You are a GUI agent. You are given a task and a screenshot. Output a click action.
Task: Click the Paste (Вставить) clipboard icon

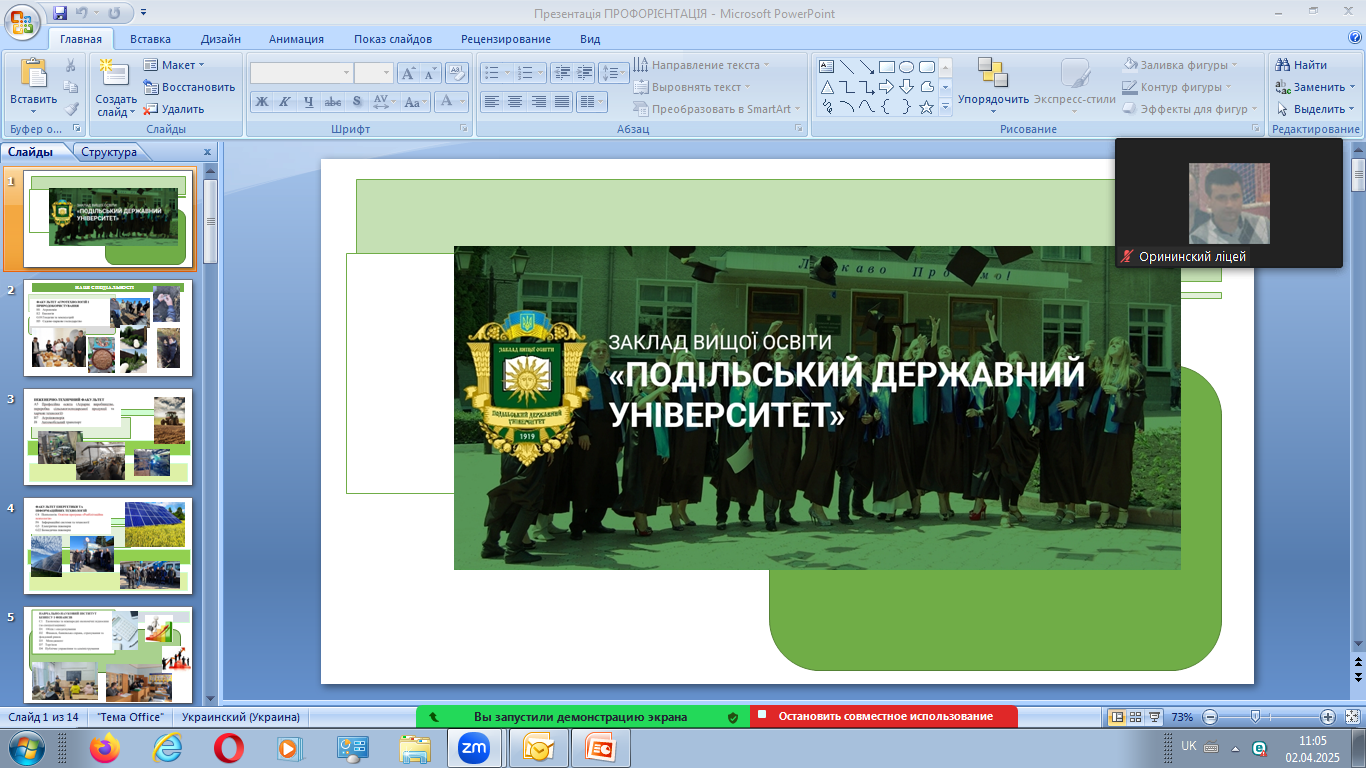(33, 76)
